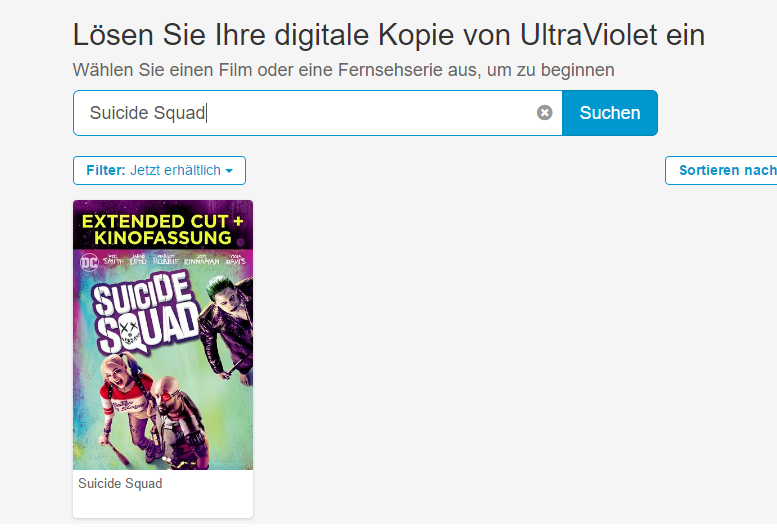Focus the Suicide Squad search input field
Screen dimensions: 777x530
pos(318,113)
